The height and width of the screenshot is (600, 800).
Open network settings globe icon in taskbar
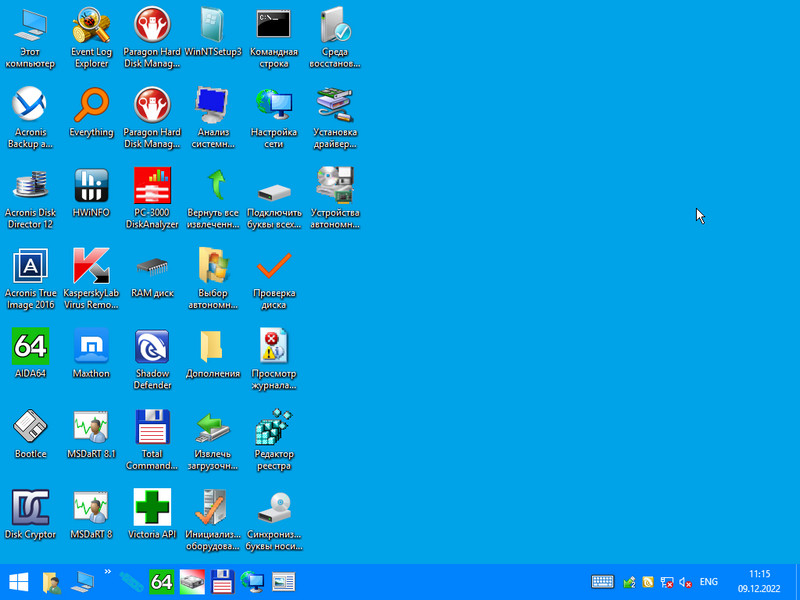(x=253, y=582)
